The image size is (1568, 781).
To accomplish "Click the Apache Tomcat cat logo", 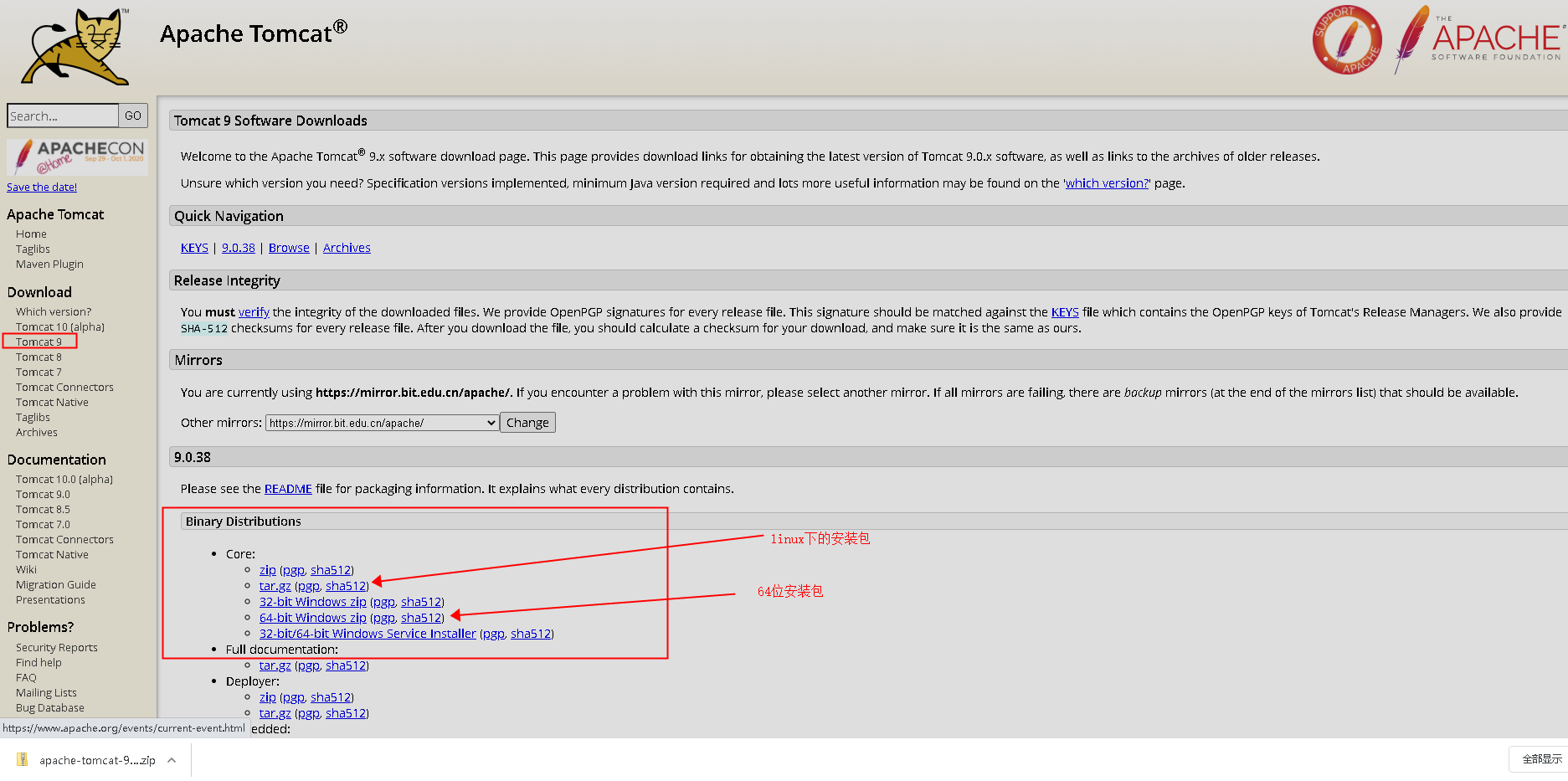I will 75,46.
